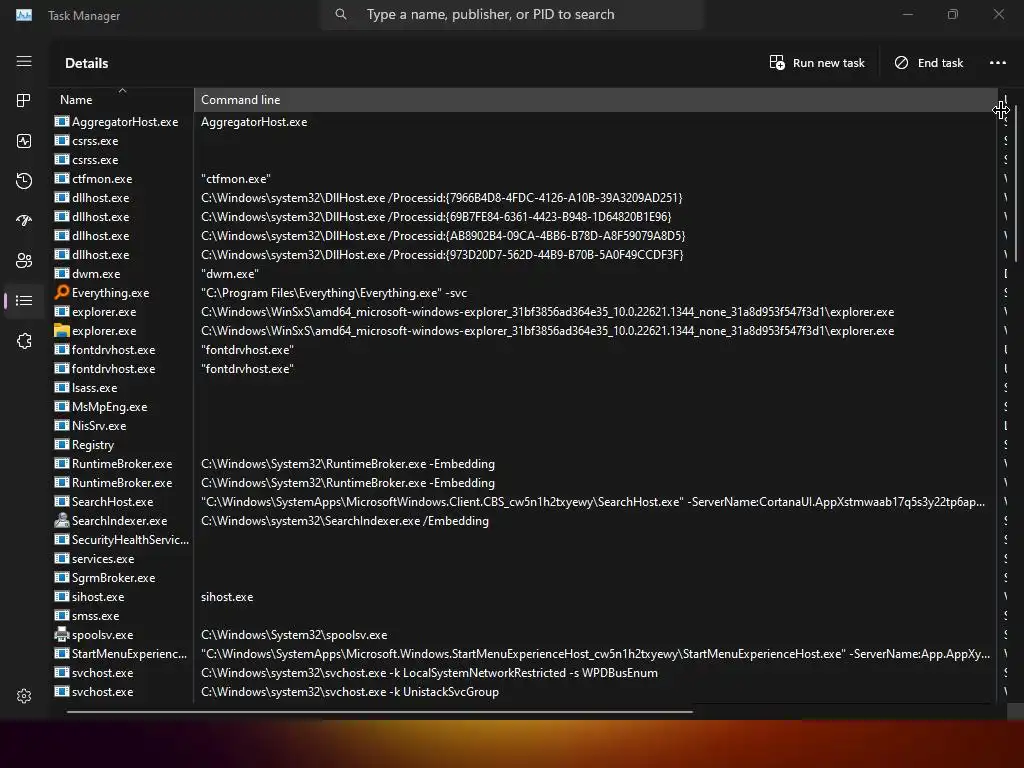Sort by Command line column header
Image resolution: width=1024 pixels, height=768 pixels.
(595, 100)
